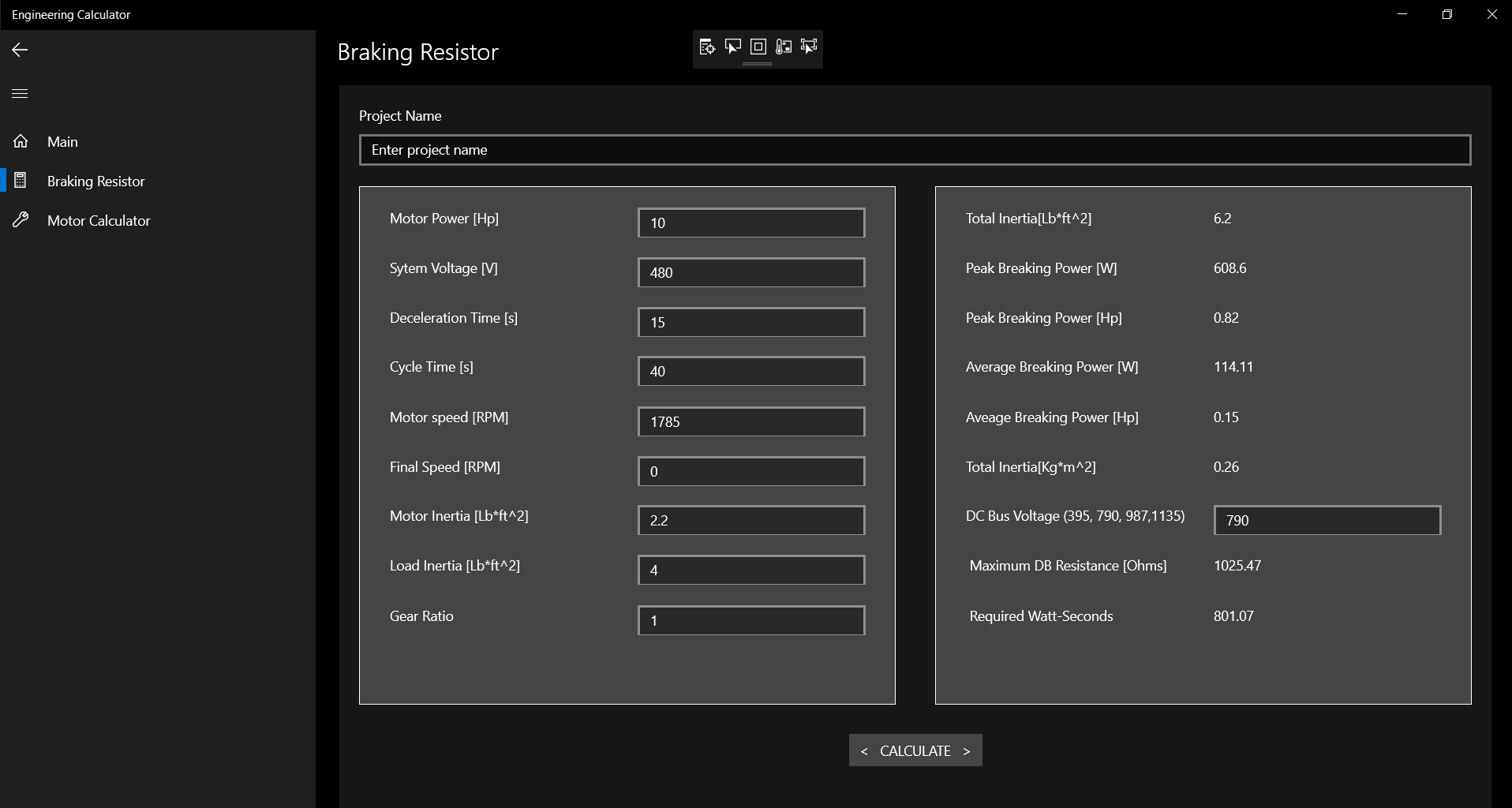
Task: Open the Live Visual Tree debug icon
Action: click(x=707, y=47)
